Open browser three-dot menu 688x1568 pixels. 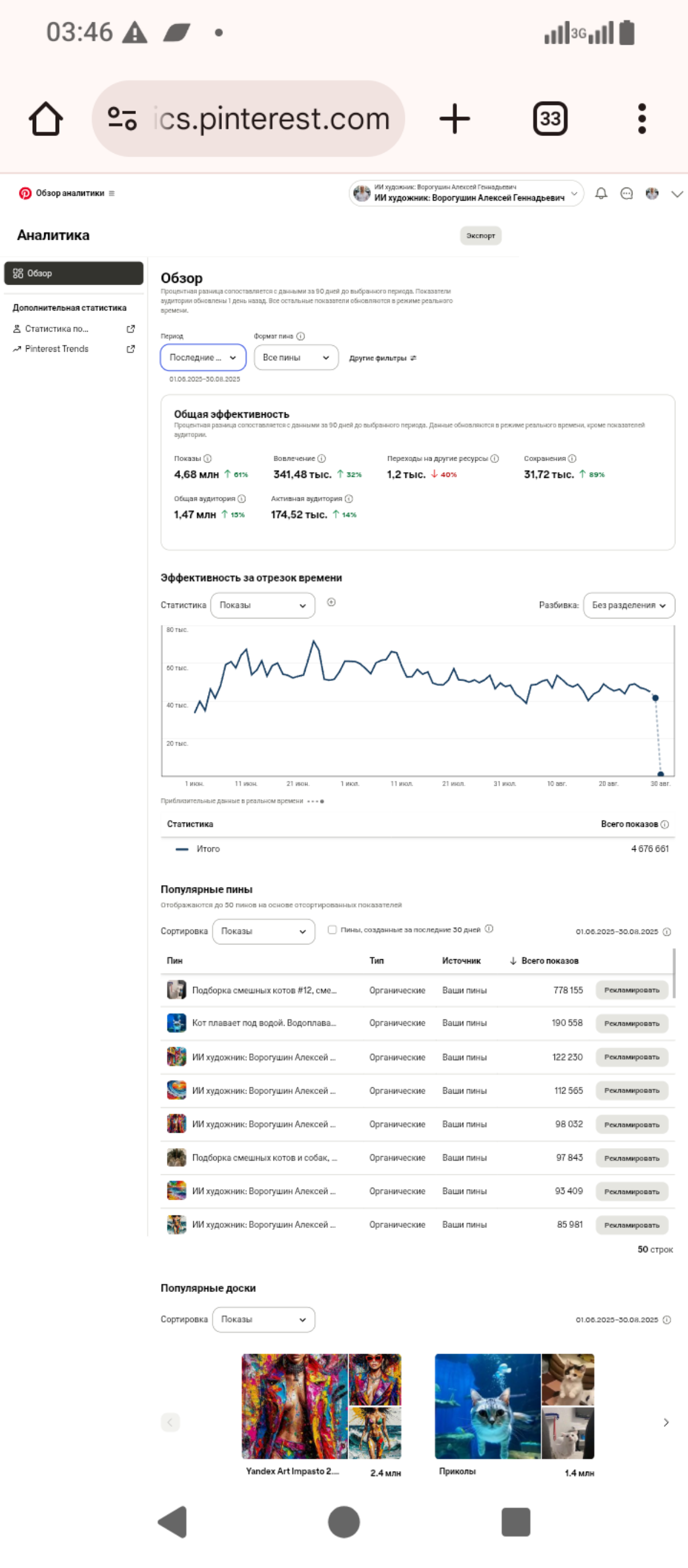tap(642, 119)
